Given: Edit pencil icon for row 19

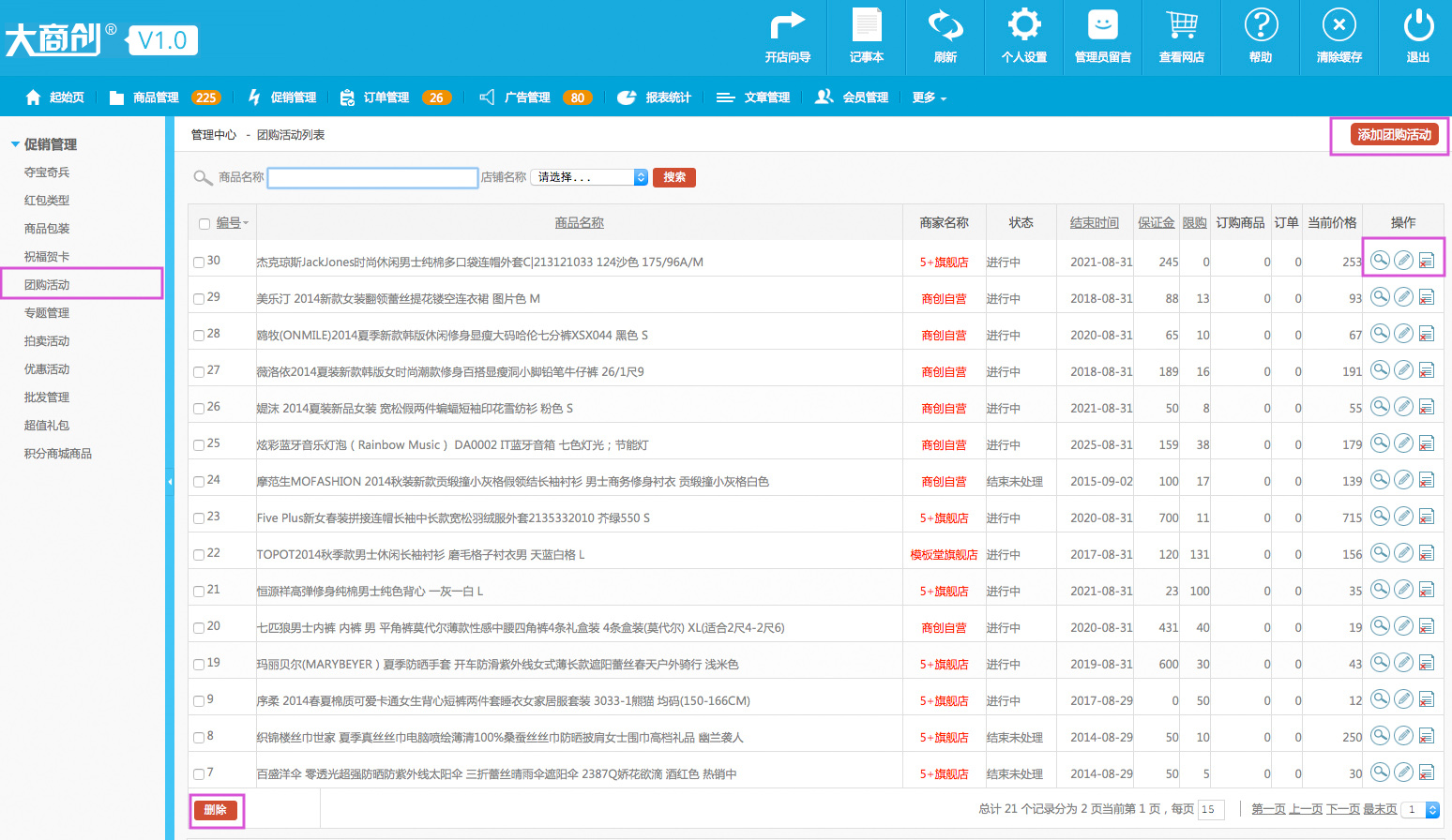Looking at the screenshot, I should pyautogui.click(x=1403, y=662).
